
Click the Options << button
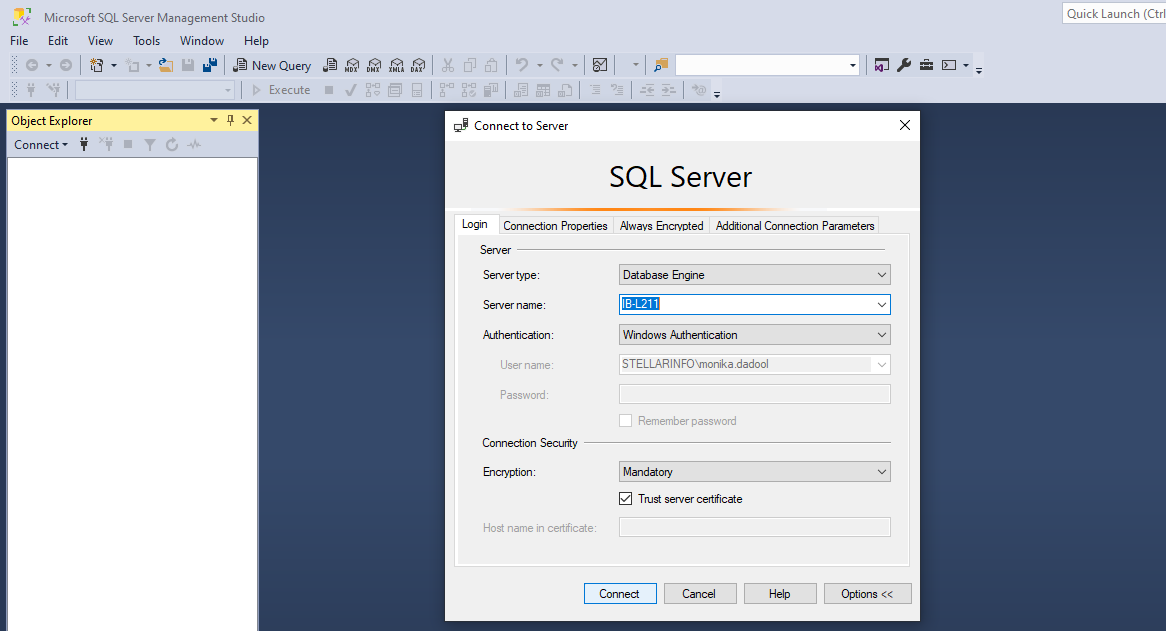[867, 594]
